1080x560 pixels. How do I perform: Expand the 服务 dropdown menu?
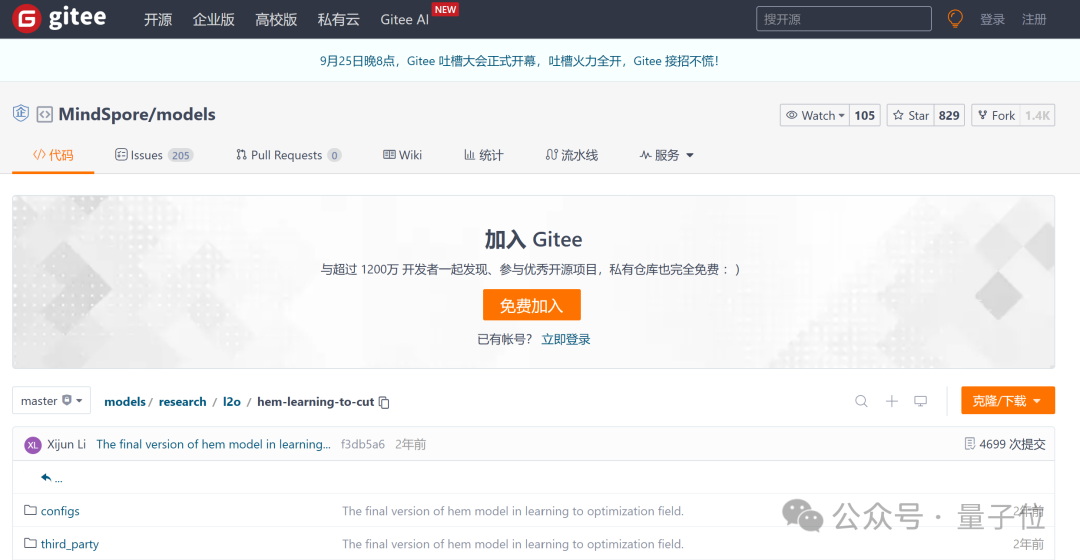[666, 155]
